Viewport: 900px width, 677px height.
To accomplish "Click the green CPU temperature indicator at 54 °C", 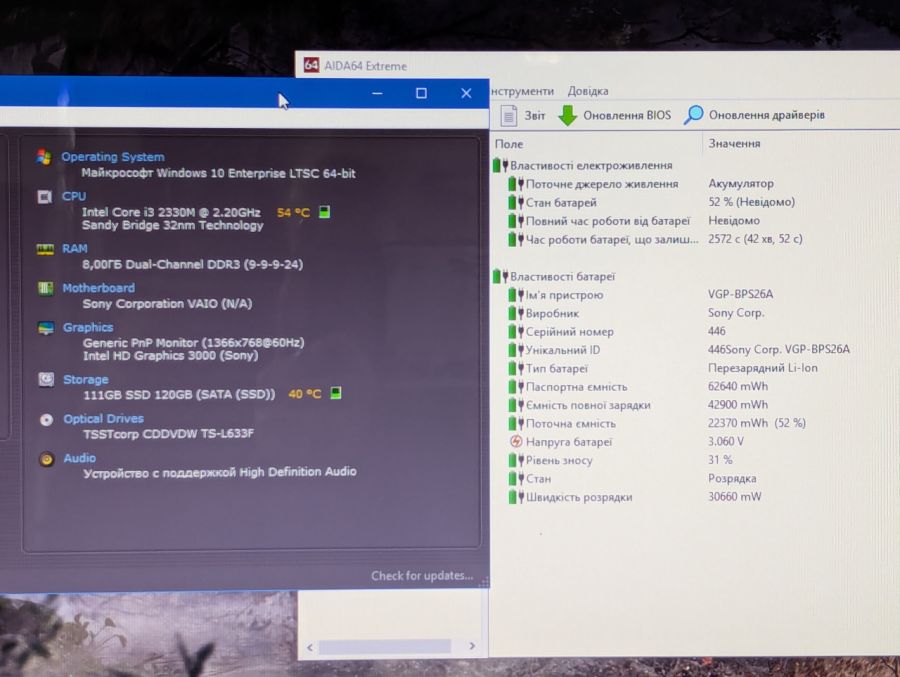I will click(x=324, y=212).
